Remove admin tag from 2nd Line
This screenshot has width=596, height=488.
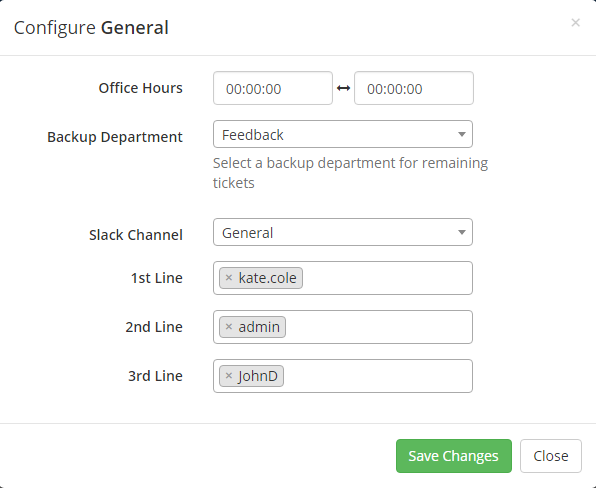229,327
